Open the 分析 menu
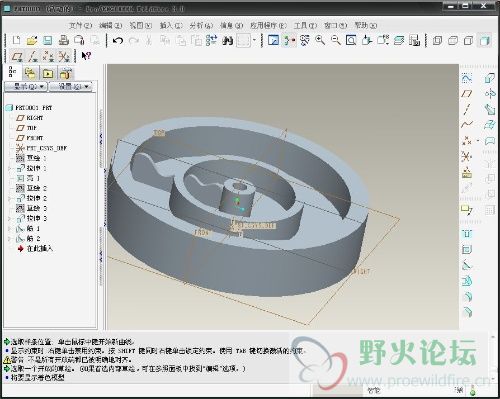Viewport: 500px width, 399px height. coord(201,25)
